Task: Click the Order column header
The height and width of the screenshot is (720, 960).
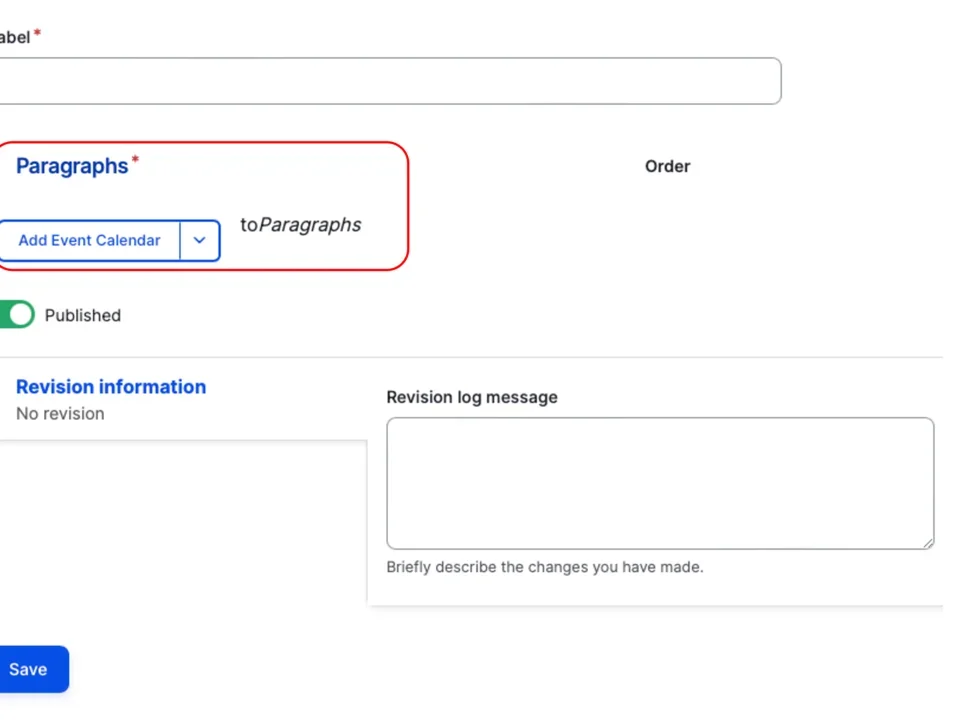Action: tap(667, 166)
